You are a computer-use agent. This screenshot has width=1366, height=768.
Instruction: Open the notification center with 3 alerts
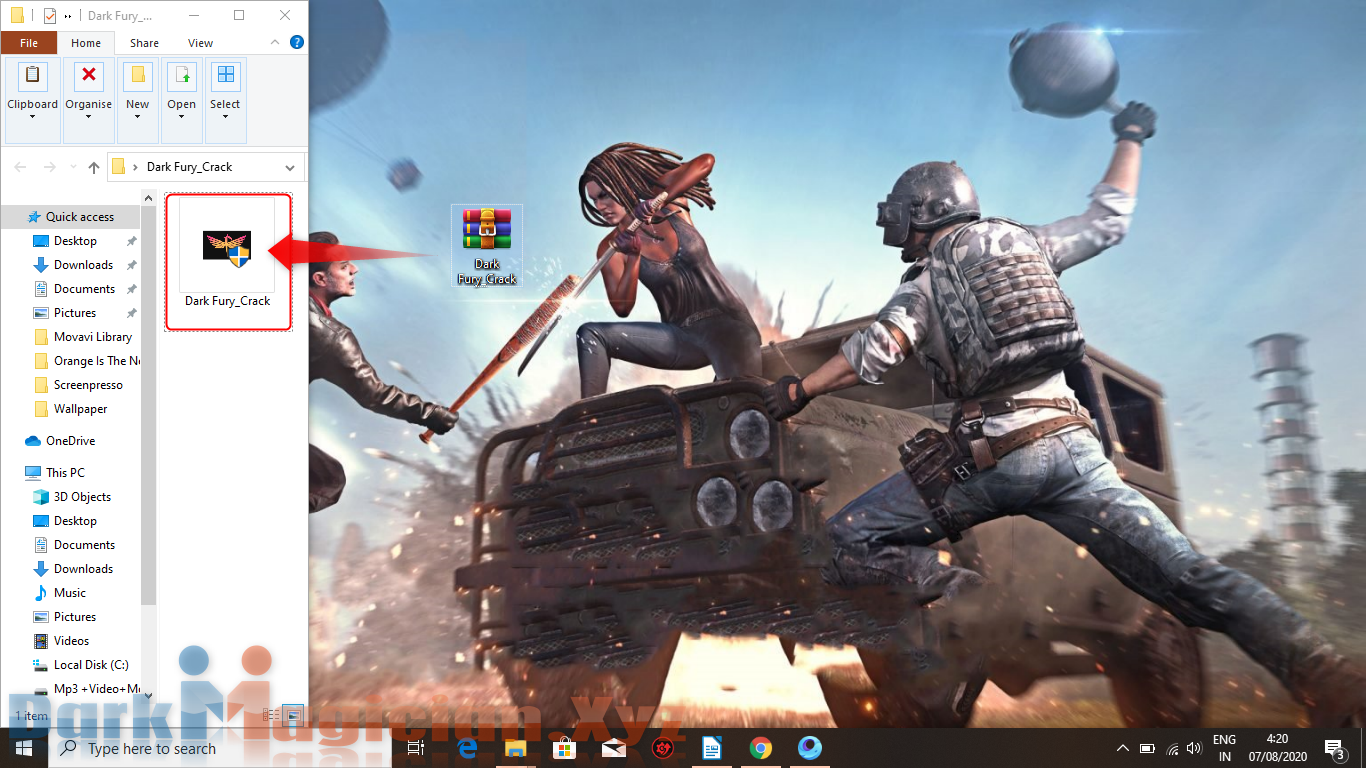click(1334, 748)
